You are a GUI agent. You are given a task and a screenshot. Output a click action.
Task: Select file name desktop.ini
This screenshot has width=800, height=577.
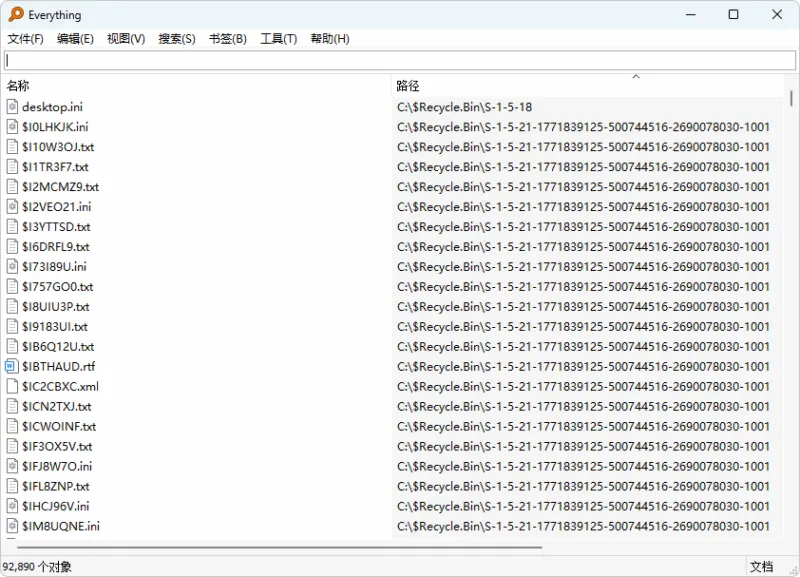click(52, 107)
